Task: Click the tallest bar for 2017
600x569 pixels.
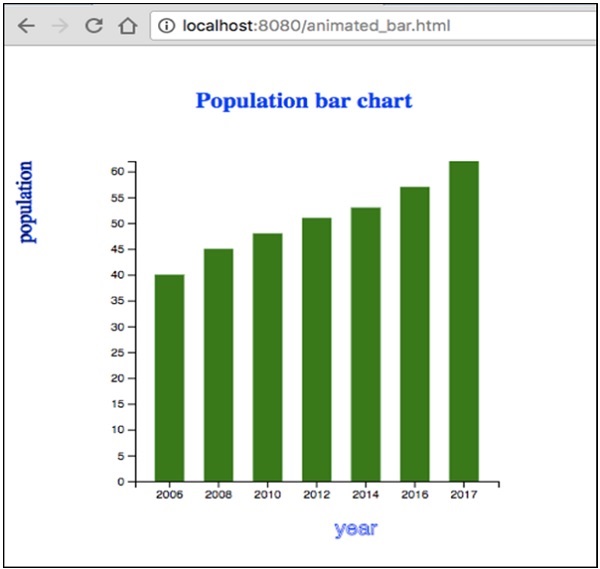Action: (463, 320)
